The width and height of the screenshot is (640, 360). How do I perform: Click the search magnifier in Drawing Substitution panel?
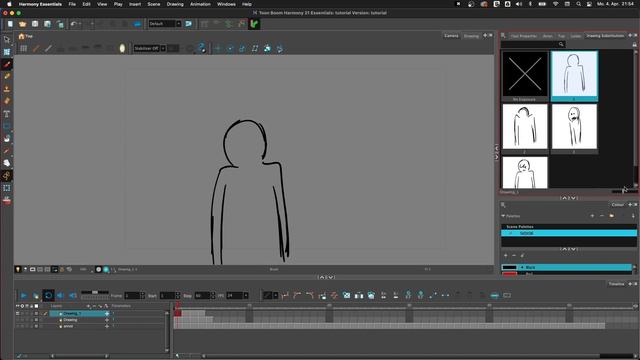coord(561,44)
